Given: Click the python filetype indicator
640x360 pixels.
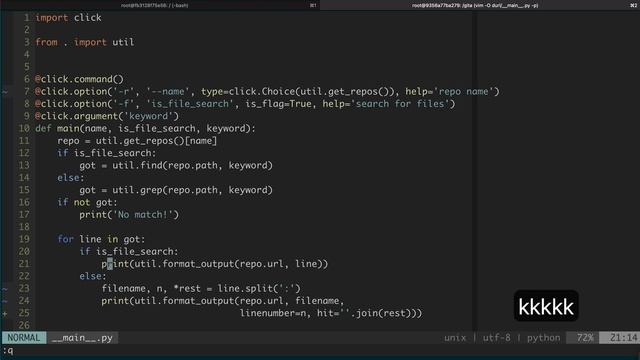Looking at the screenshot, I should pyautogui.click(x=543, y=338).
